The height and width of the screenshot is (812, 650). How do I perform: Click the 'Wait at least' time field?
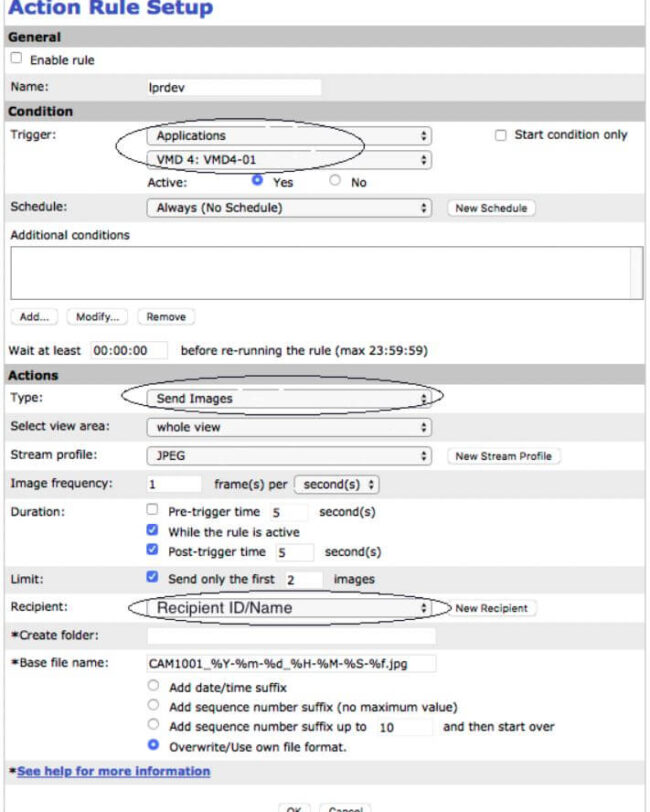tap(129, 351)
